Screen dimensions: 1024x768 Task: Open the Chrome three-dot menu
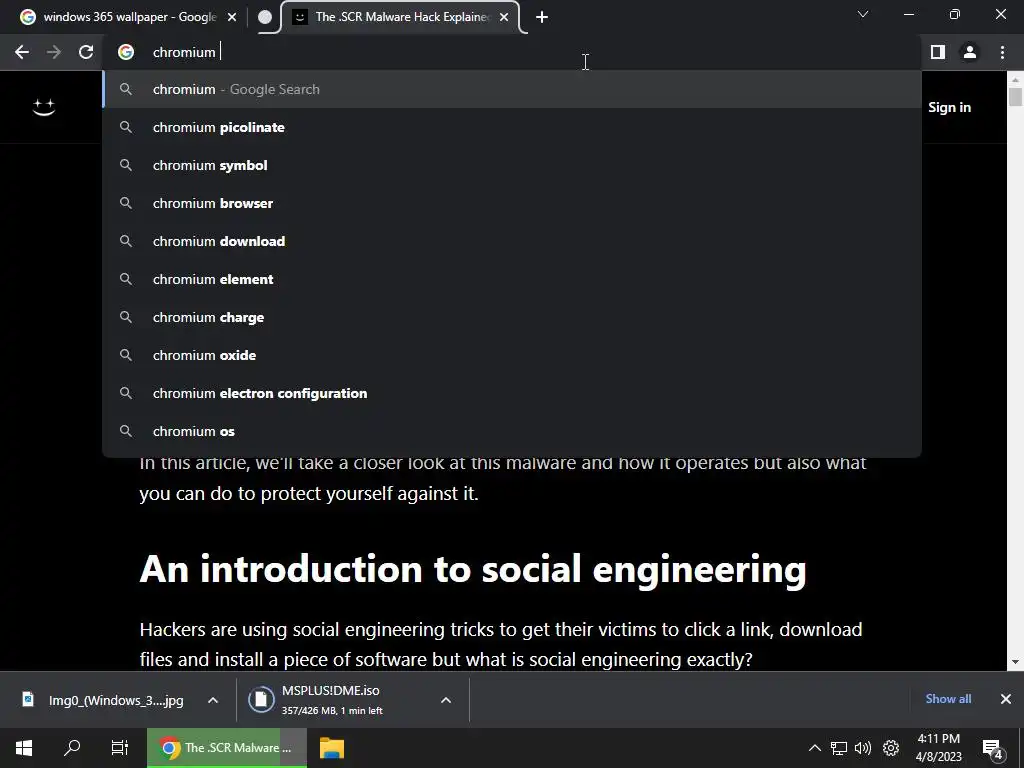(1002, 52)
